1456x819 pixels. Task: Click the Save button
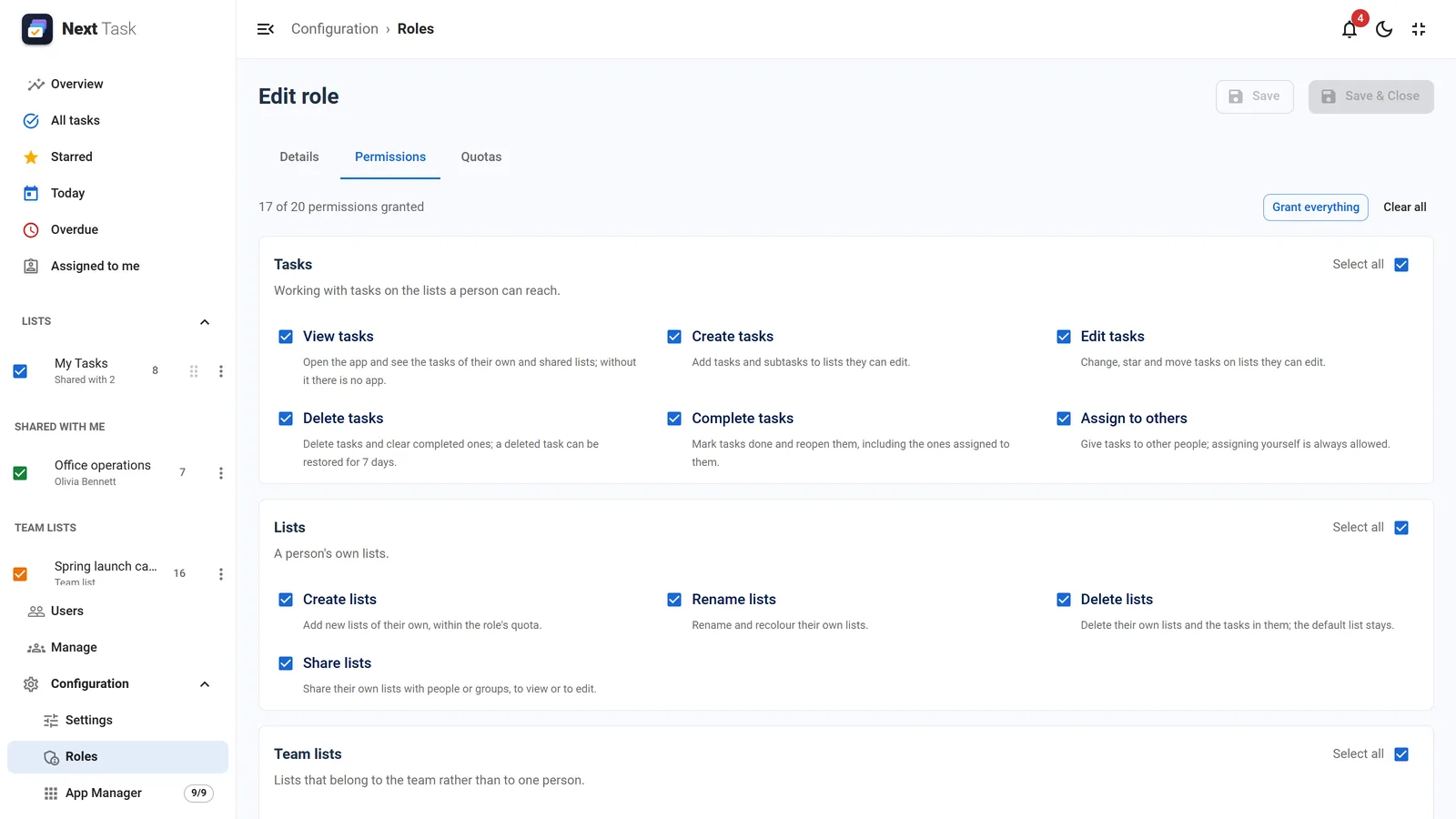click(1255, 96)
